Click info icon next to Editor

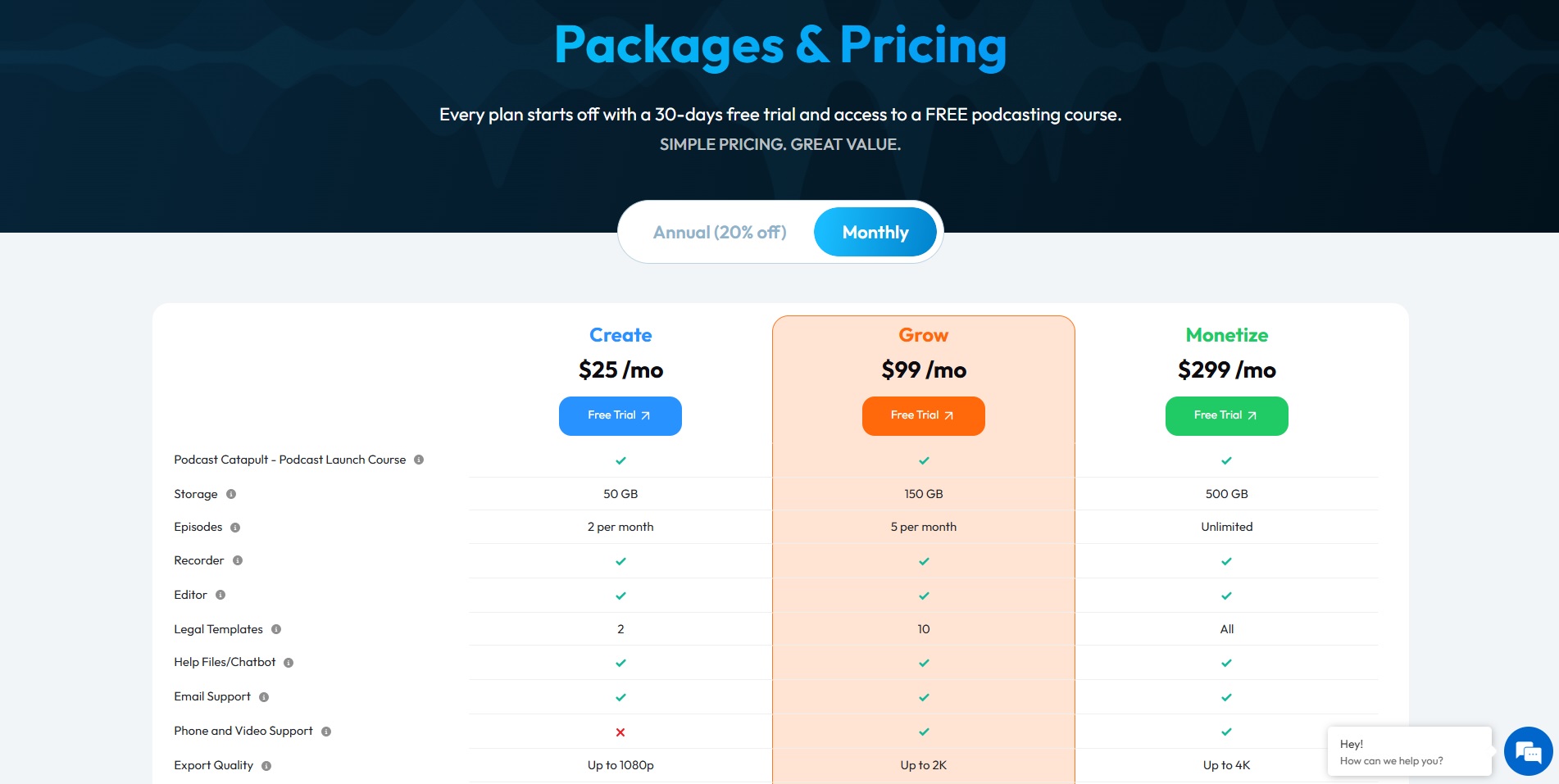coord(220,596)
